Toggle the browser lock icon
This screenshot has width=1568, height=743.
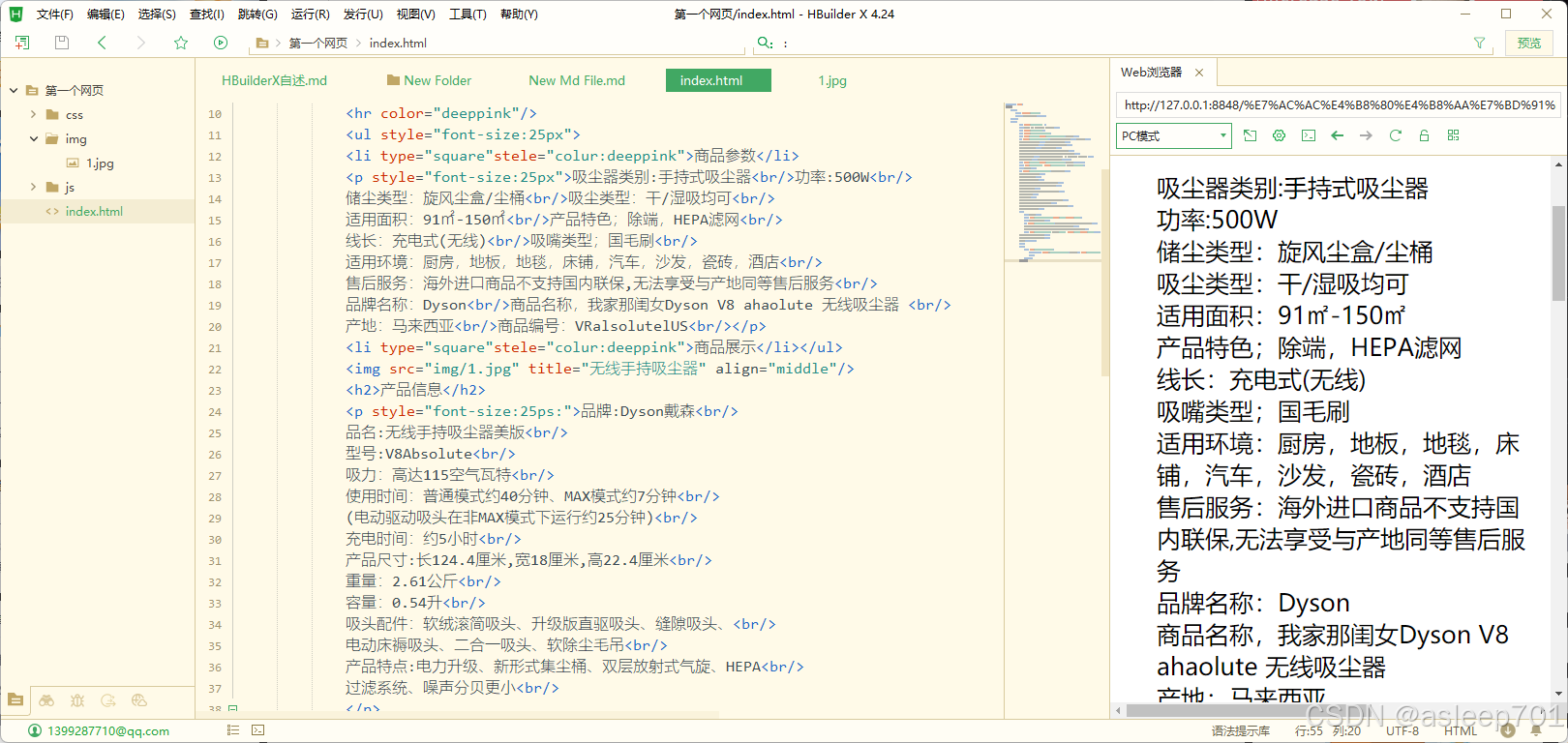click(x=1425, y=135)
